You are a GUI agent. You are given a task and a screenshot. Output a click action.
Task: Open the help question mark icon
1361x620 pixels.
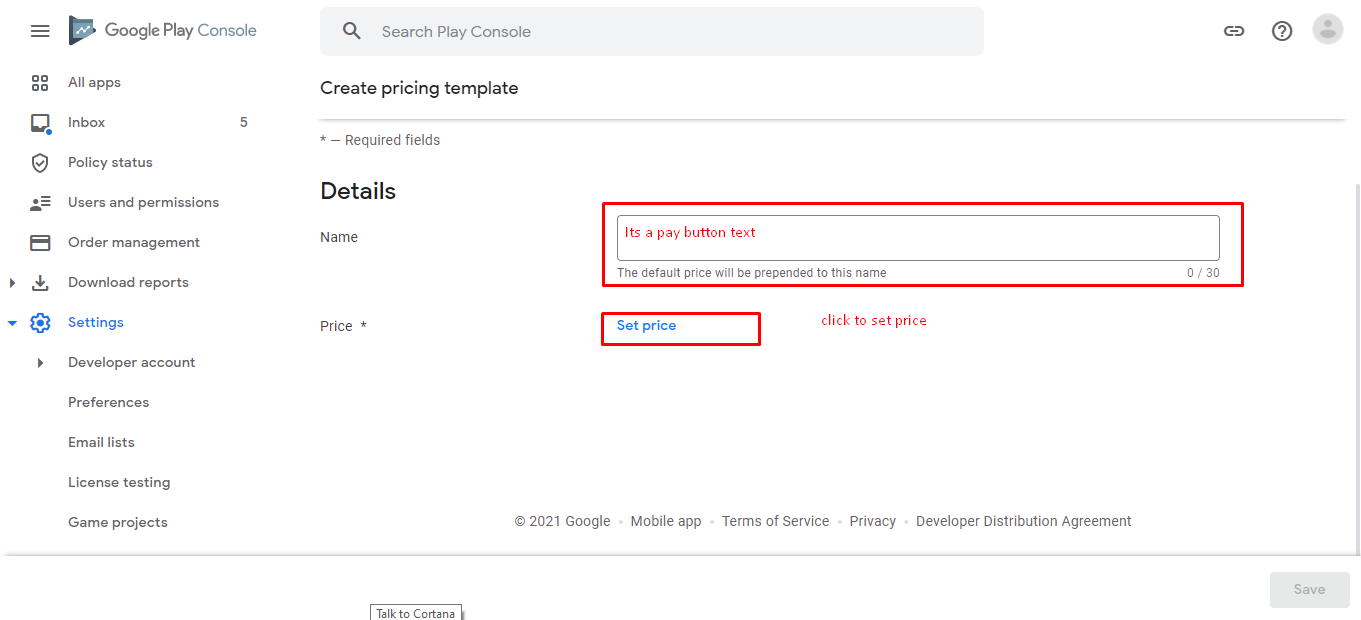(x=1282, y=31)
